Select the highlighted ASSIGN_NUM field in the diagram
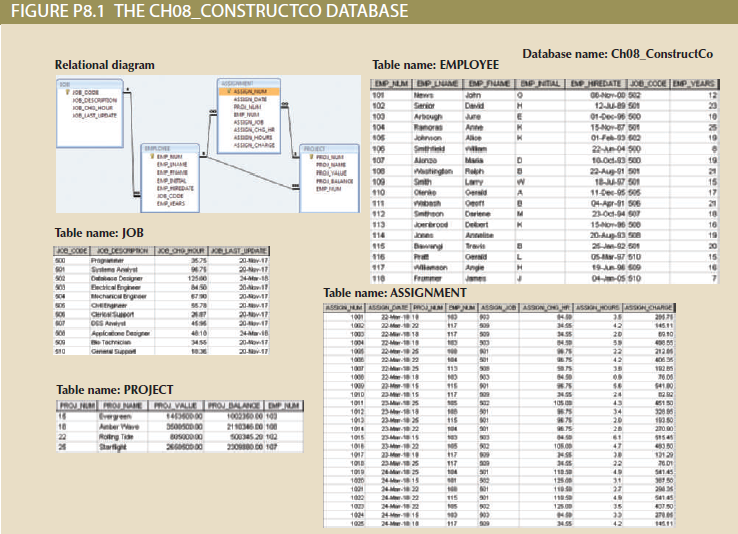The image size is (738, 534). click(249, 92)
